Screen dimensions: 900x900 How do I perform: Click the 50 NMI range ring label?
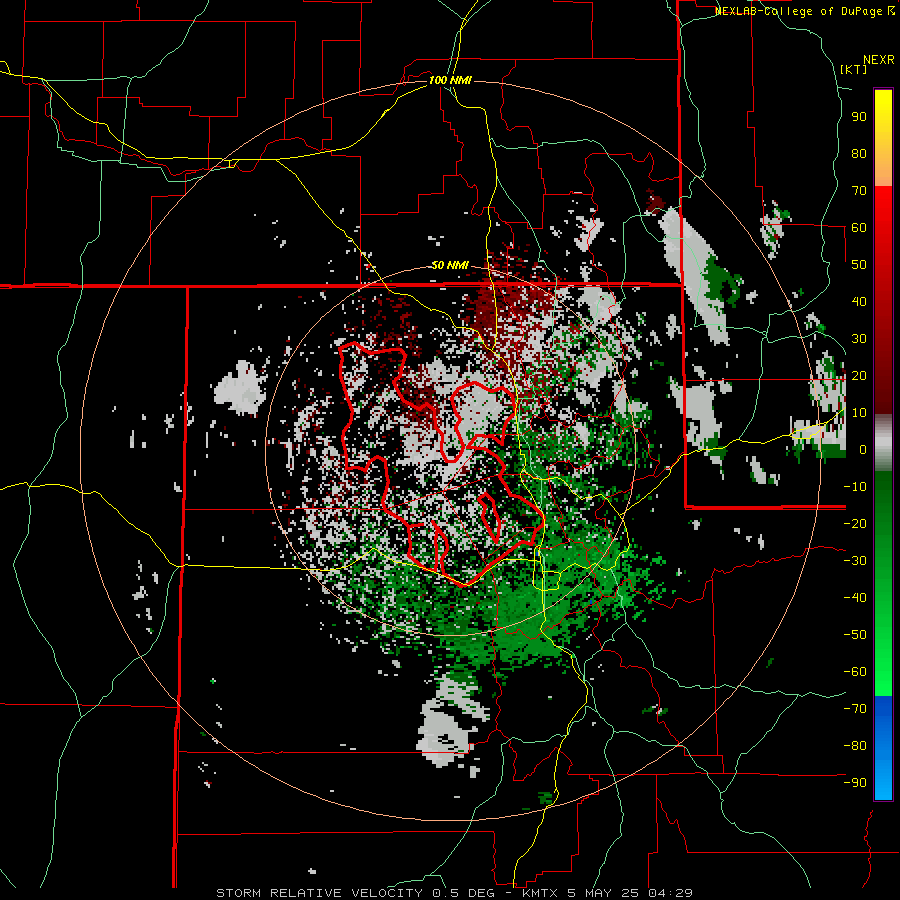click(449, 265)
